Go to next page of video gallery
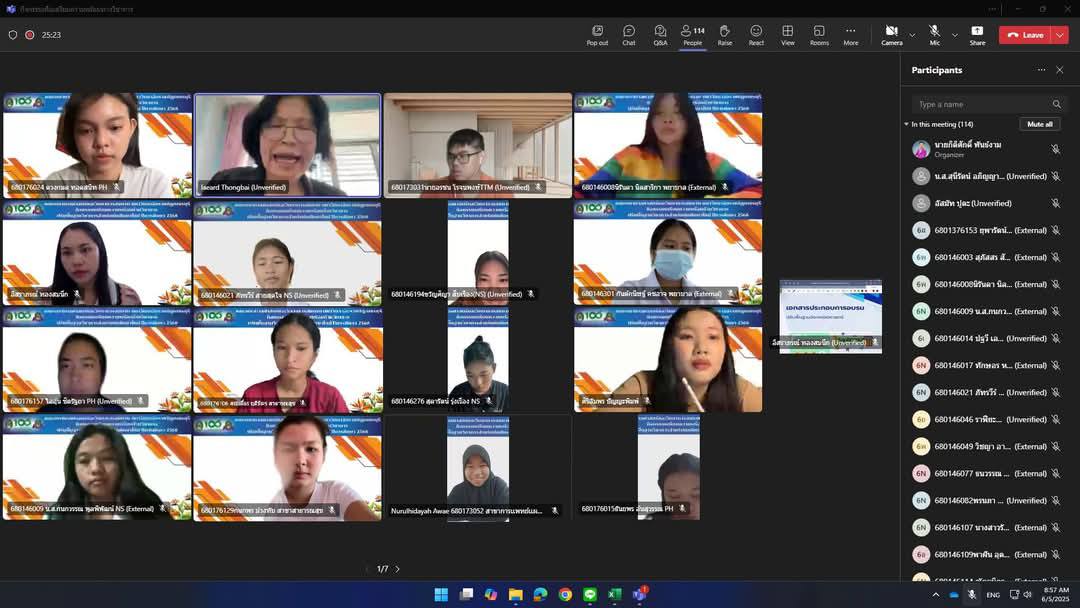 [397, 569]
